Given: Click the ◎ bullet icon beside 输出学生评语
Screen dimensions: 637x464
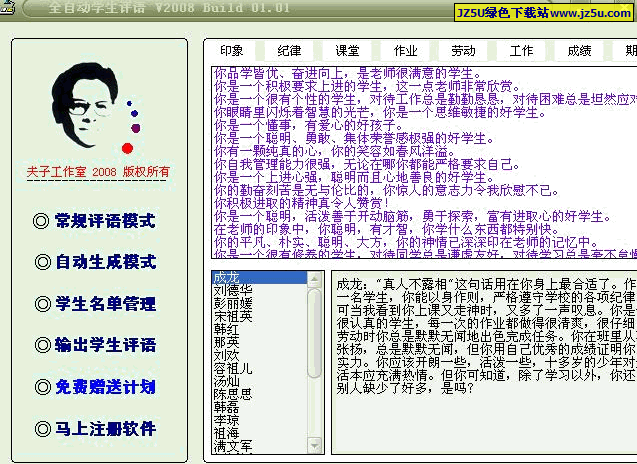Looking at the screenshot, I should [41, 345].
